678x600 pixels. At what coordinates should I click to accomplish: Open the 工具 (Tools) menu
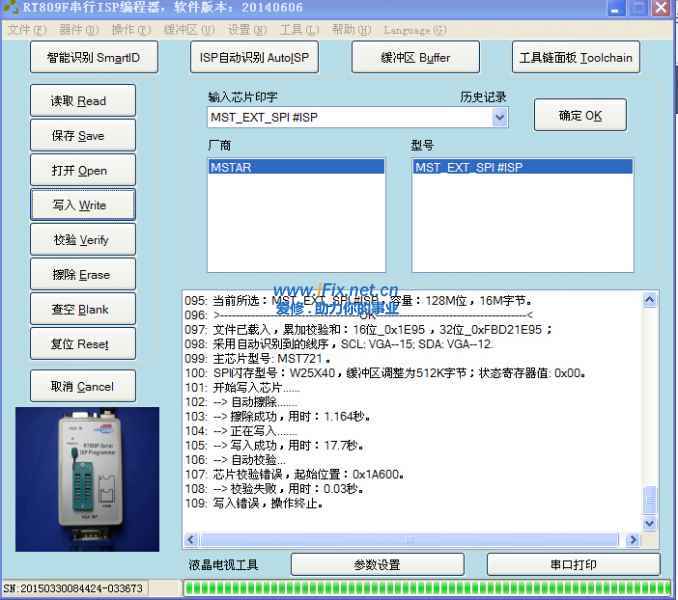point(300,30)
